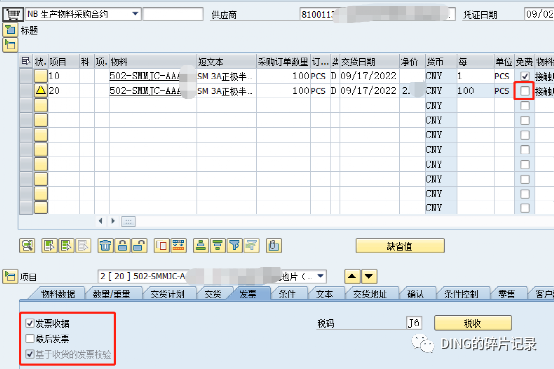Viewport: 554px width, 369px height.
Task: Click the blue funnel set filter icon
Action: coord(235,246)
